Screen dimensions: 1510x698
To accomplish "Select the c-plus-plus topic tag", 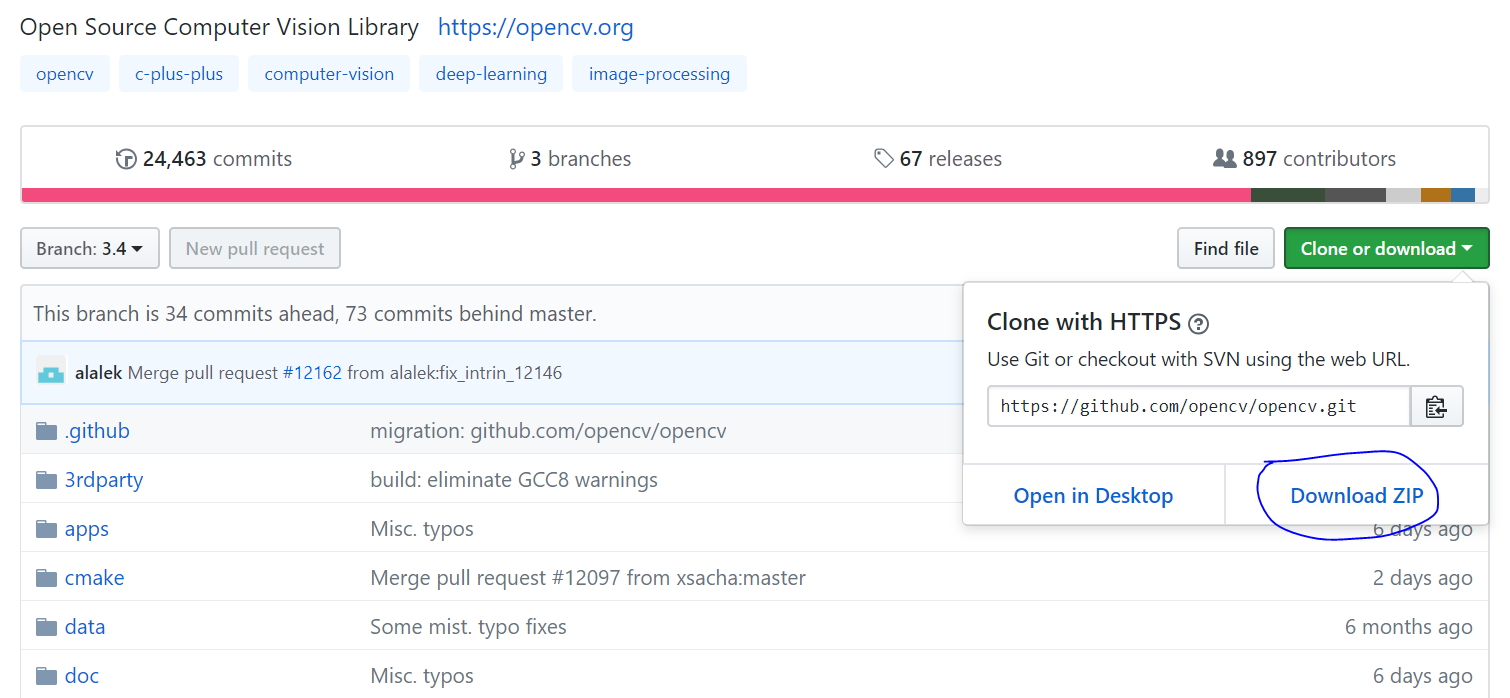I will pos(179,74).
